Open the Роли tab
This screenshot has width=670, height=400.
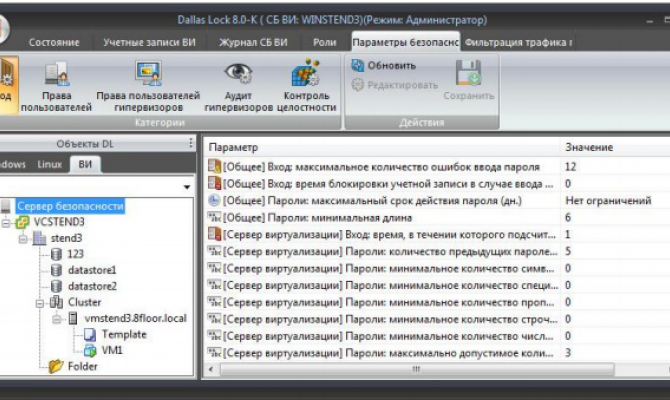tap(325, 42)
